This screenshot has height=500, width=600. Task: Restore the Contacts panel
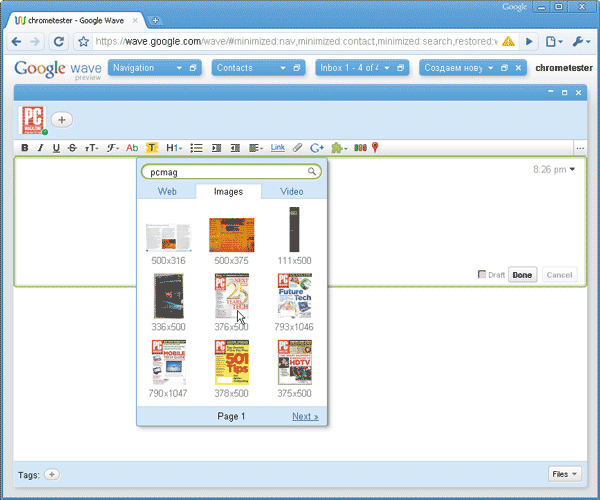(x=297, y=68)
